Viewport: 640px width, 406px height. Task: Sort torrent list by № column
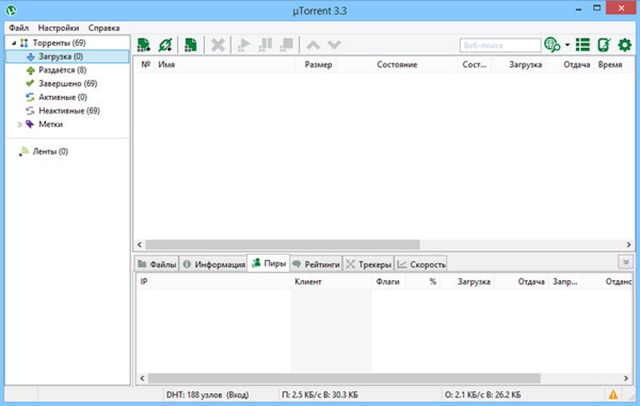click(146, 64)
